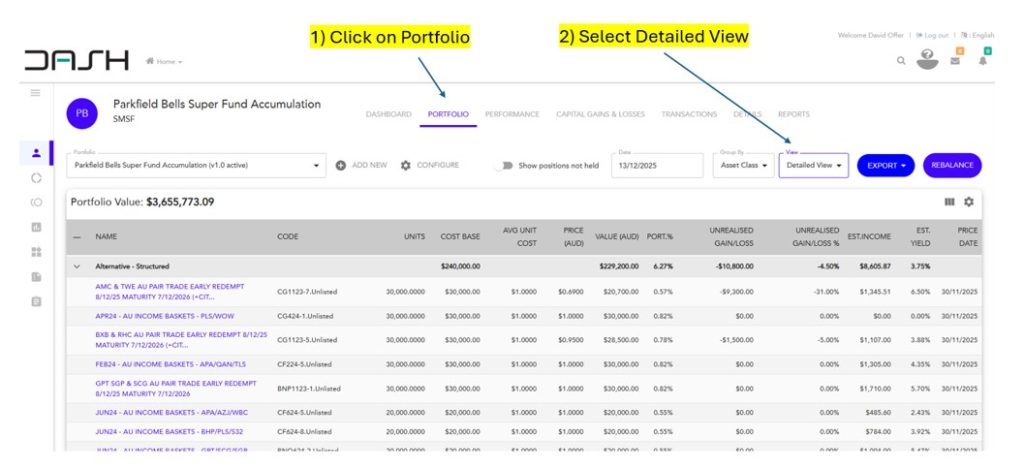Image resolution: width=1024 pixels, height=468 pixels.
Task: Click the Add New plus icon
Action: click(341, 165)
